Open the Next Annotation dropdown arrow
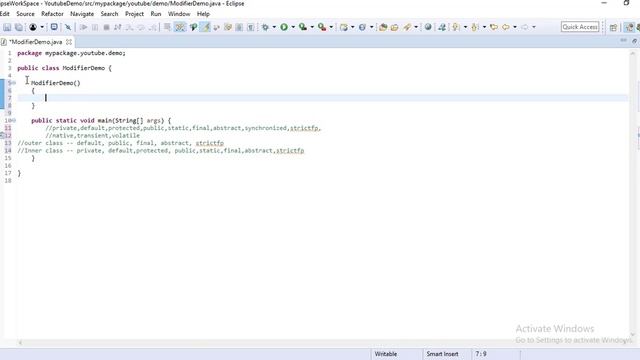This screenshot has height=360, width=640. pos(465,27)
